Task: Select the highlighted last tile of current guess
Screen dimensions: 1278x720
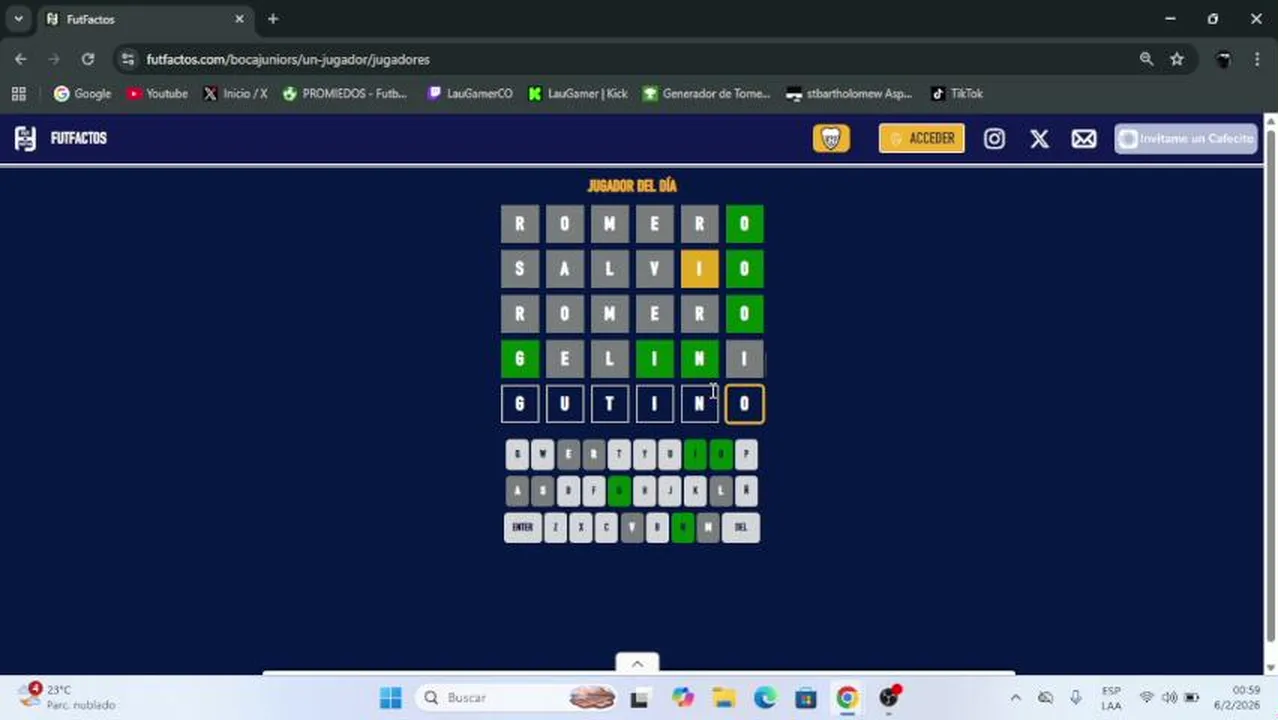Action: pos(744,404)
